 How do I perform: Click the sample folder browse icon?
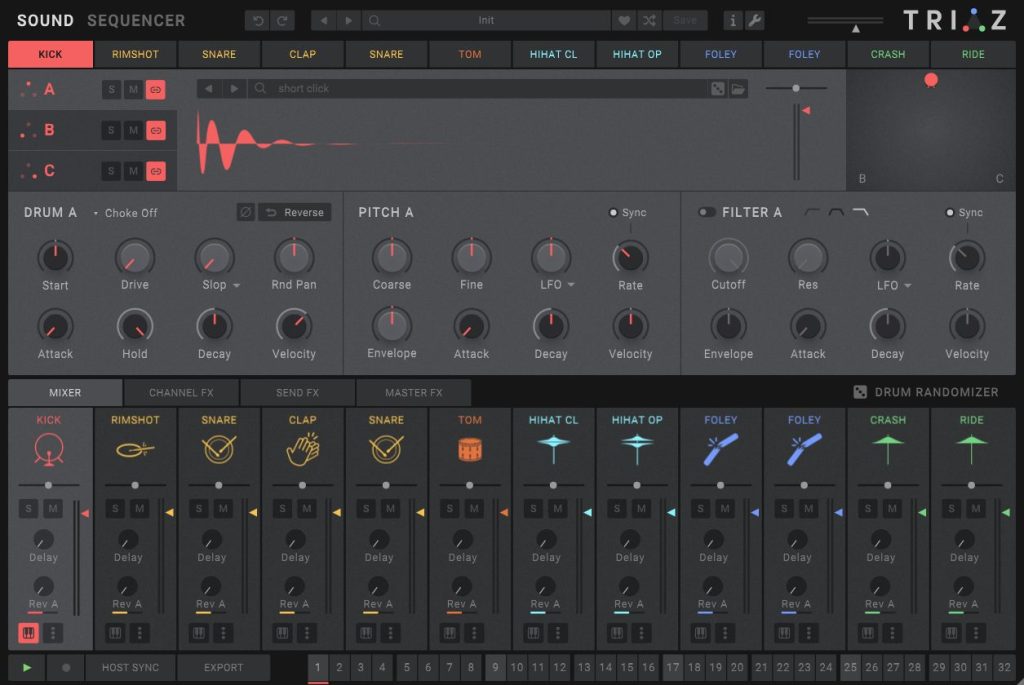[738, 89]
